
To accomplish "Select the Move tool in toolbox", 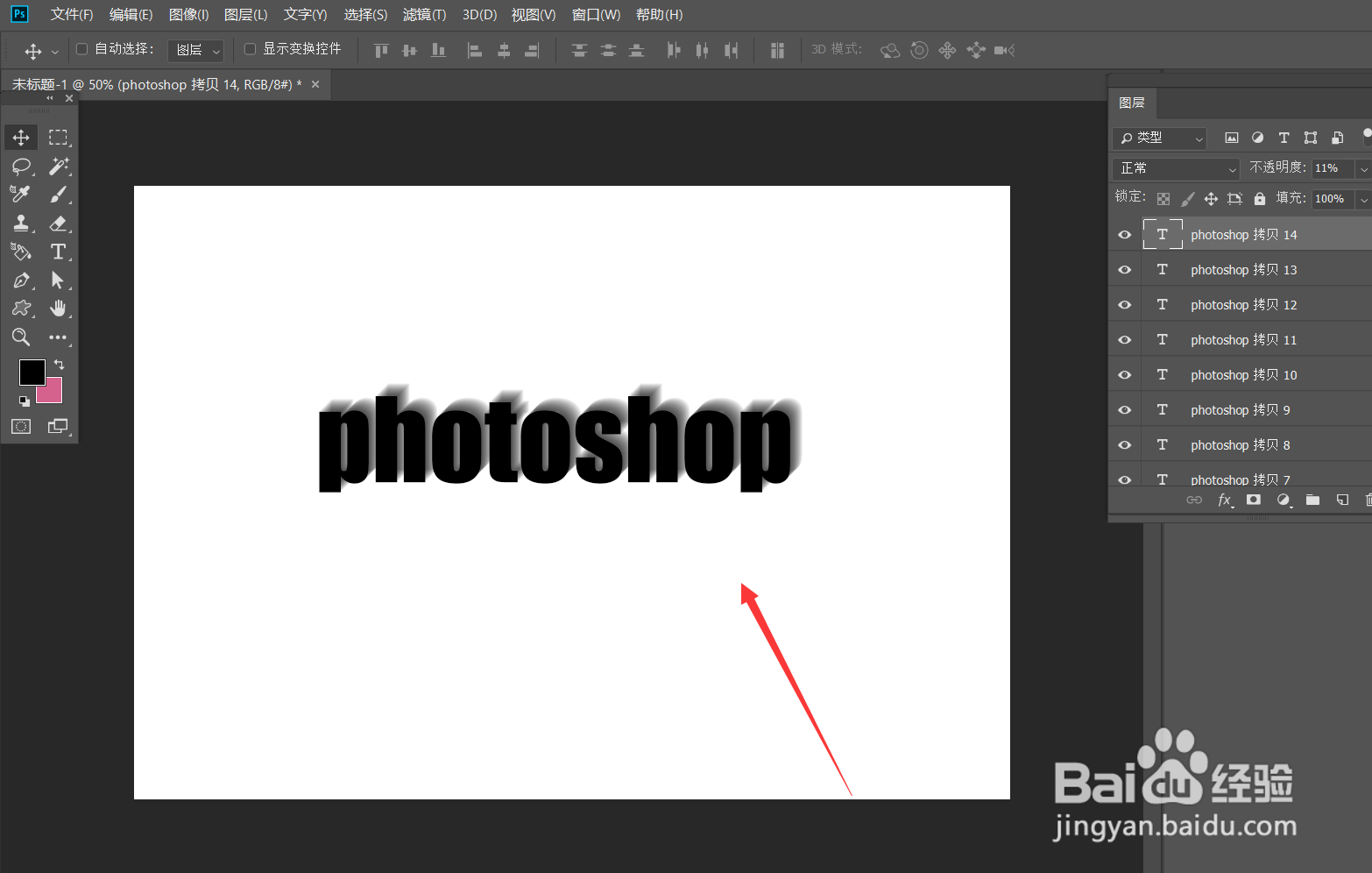I will tap(21, 138).
